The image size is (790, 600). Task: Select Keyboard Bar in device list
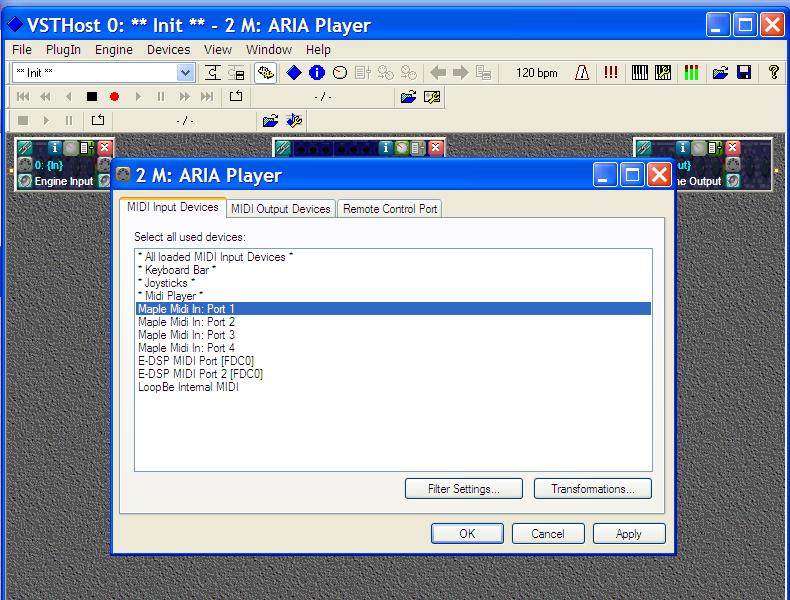[x=393, y=270]
